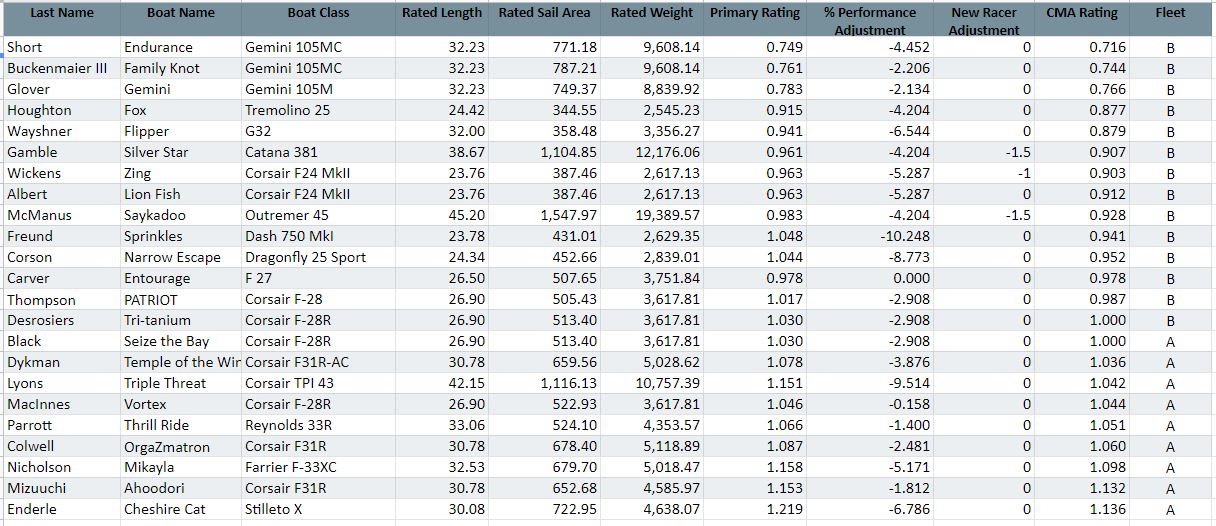Click the boat name "OrgaZmatron"
This screenshot has width=1216, height=526.
166,446
